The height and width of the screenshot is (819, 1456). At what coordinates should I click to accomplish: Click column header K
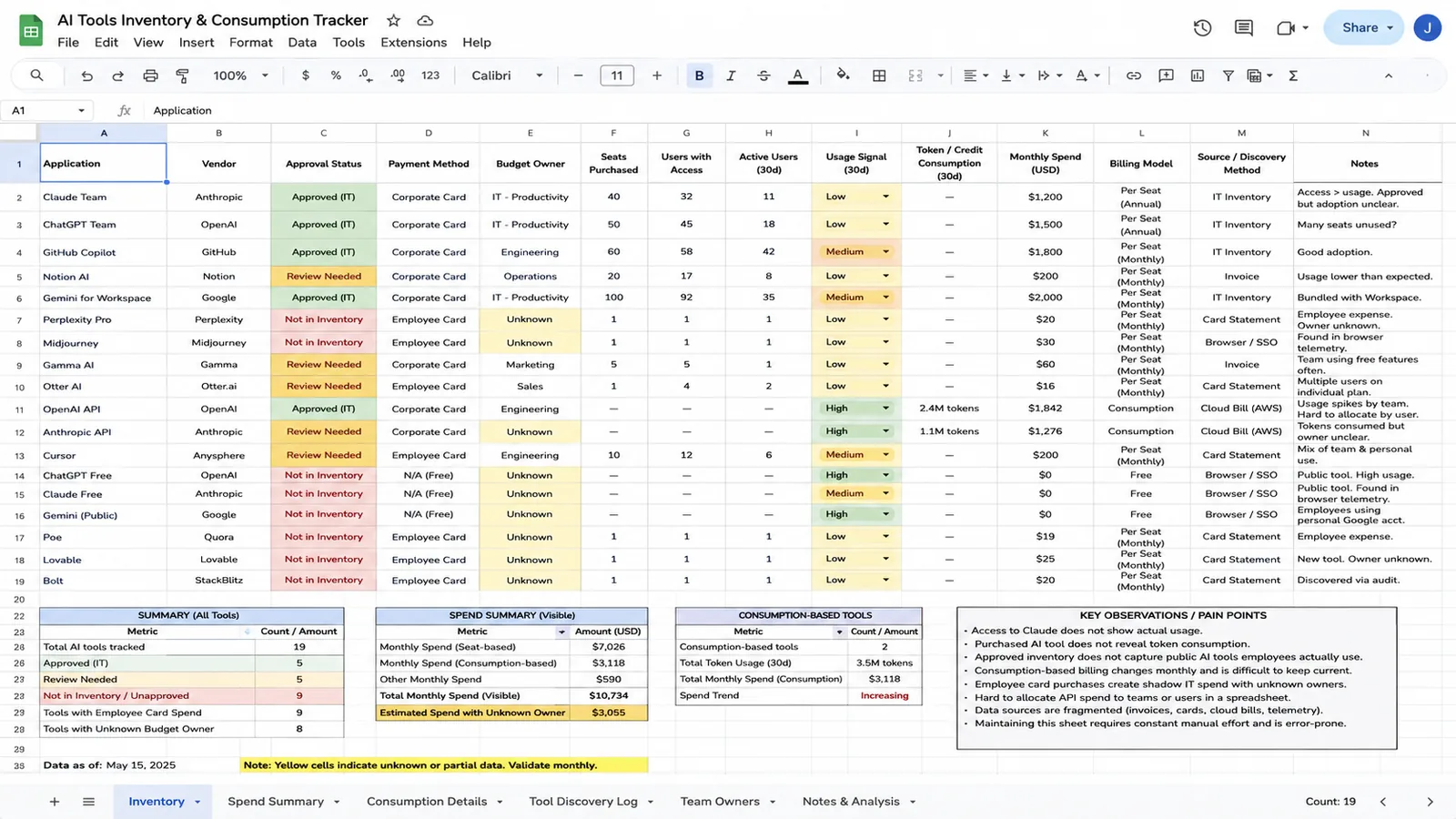click(x=1046, y=133)
